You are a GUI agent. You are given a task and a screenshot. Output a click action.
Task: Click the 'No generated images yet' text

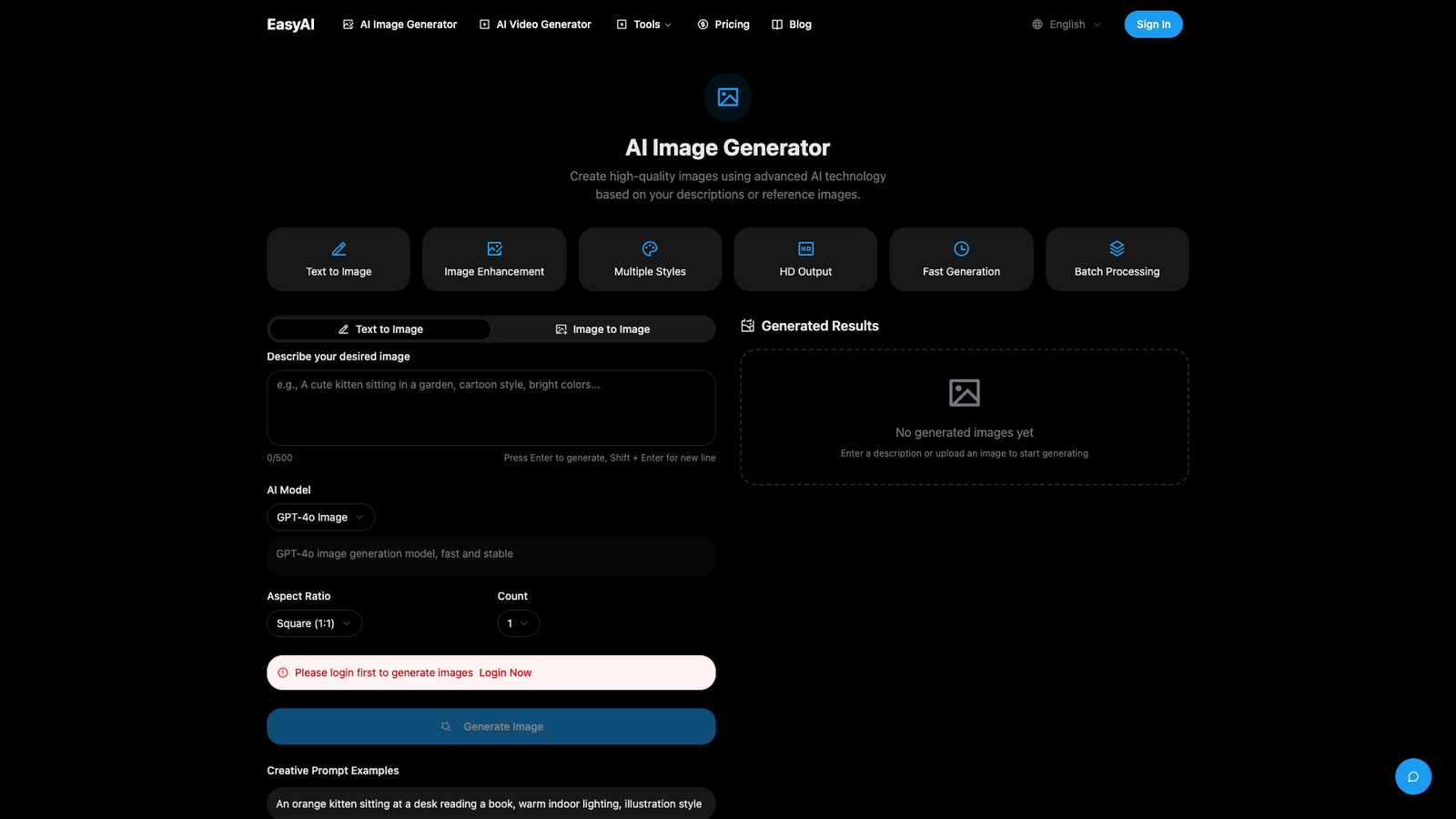pos(965,432)
